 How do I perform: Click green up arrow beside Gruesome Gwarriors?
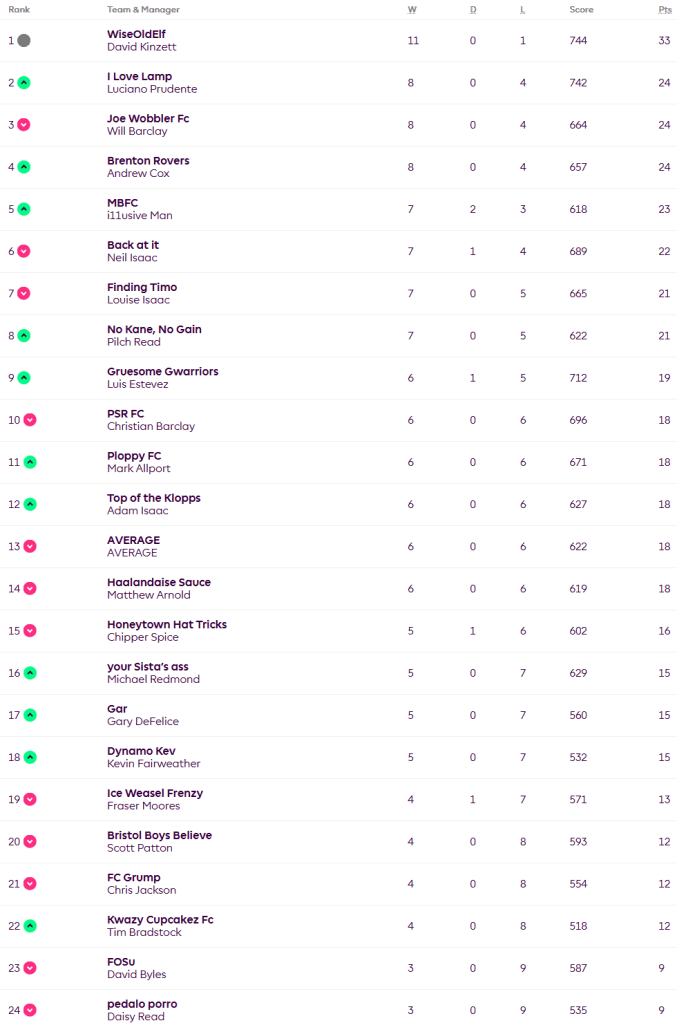24,378
